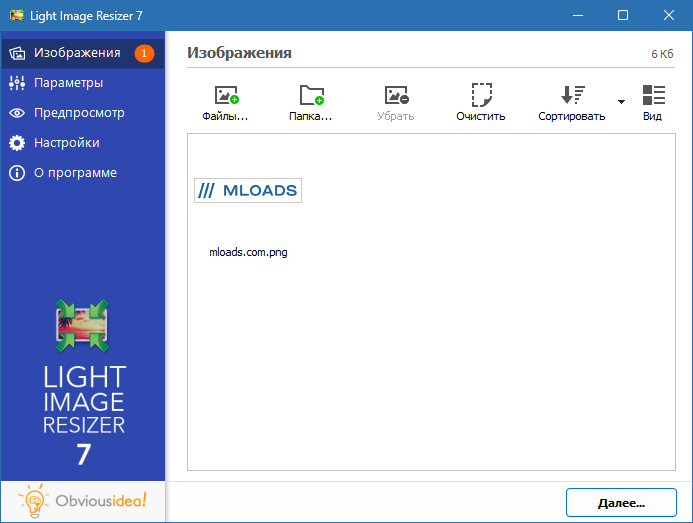
Task: Select the MLOADS image thumbnail
Action: click(x=248, y=191)
